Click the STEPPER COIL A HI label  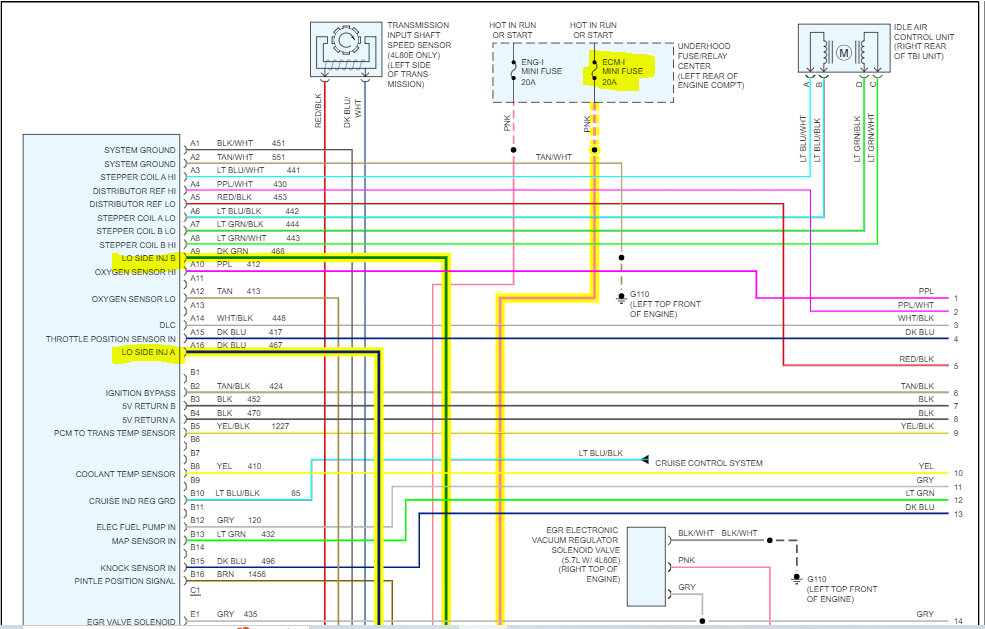click(138, 177)
